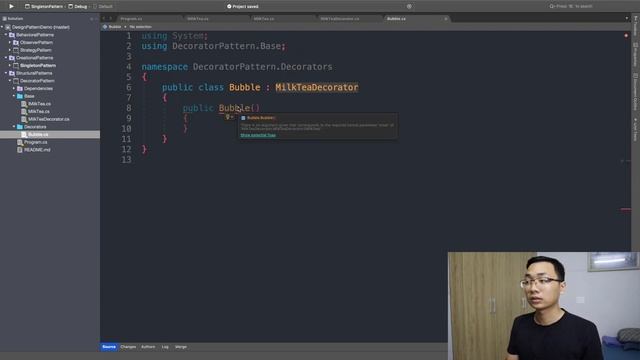Screen dimensions: 640x360
Task: Click the lightbulb quick-fix icon
Action: coord(228,117)
